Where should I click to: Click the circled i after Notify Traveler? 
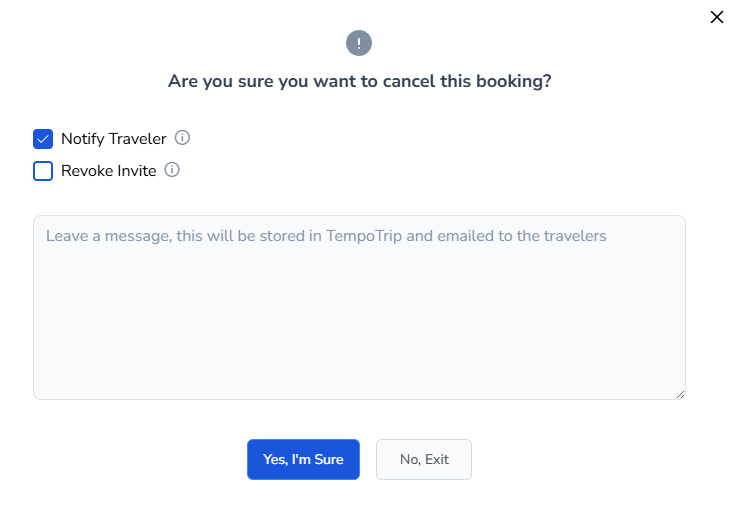click(x=182, y=138)
